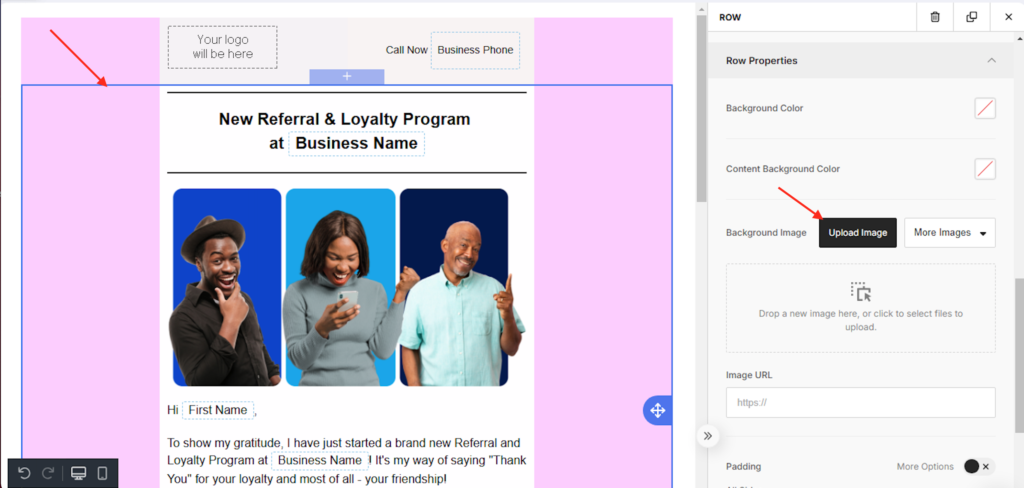Switch to mobile preview
Screen dimensions: 1024x488
(102, 473)
